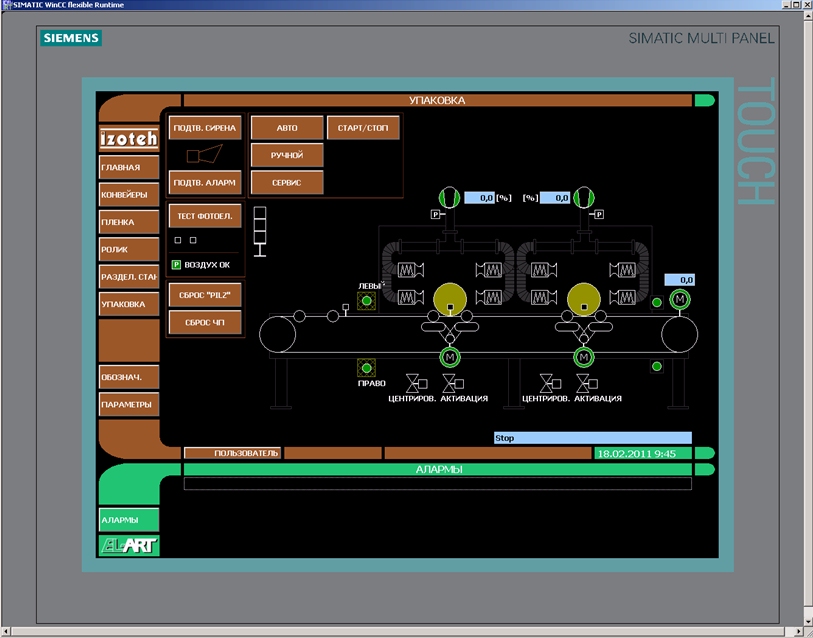Screen dimensions: 813x638
Task: Toggle the ЛЕВЫЙ green sensor indicator
Action: (x=367, y=301)
